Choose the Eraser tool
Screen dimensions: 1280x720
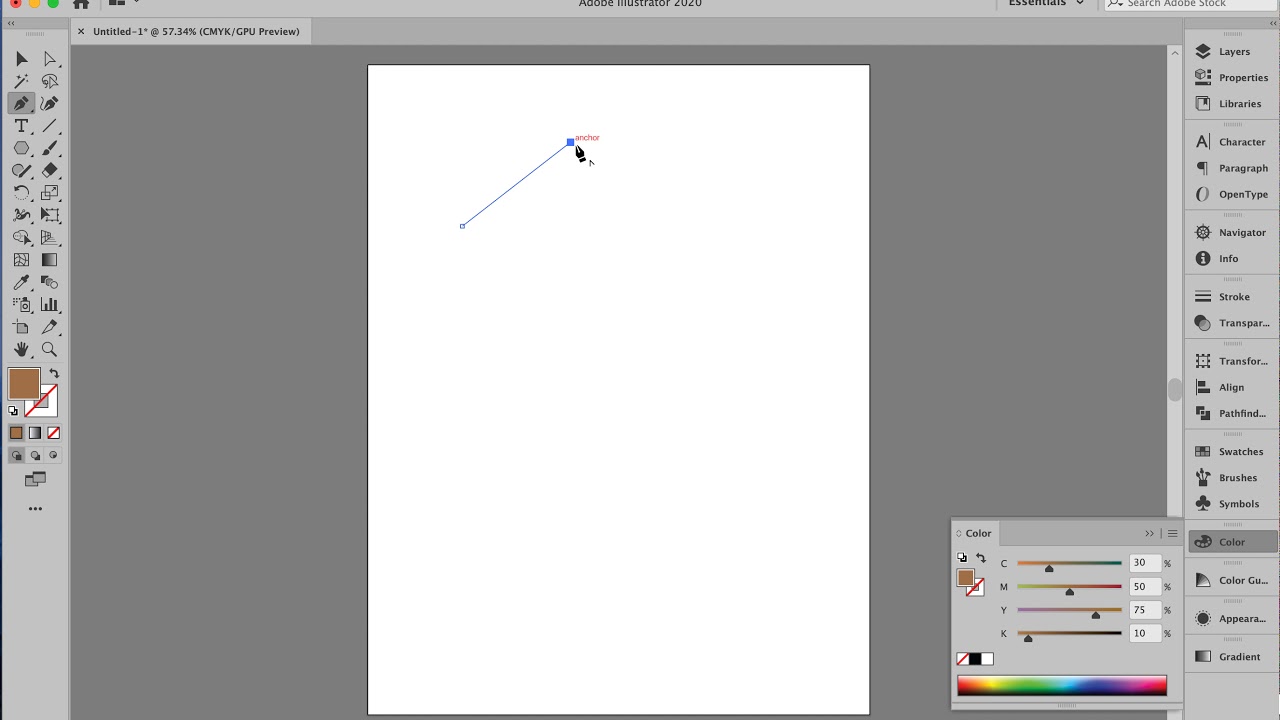click(x=49, y=170)
